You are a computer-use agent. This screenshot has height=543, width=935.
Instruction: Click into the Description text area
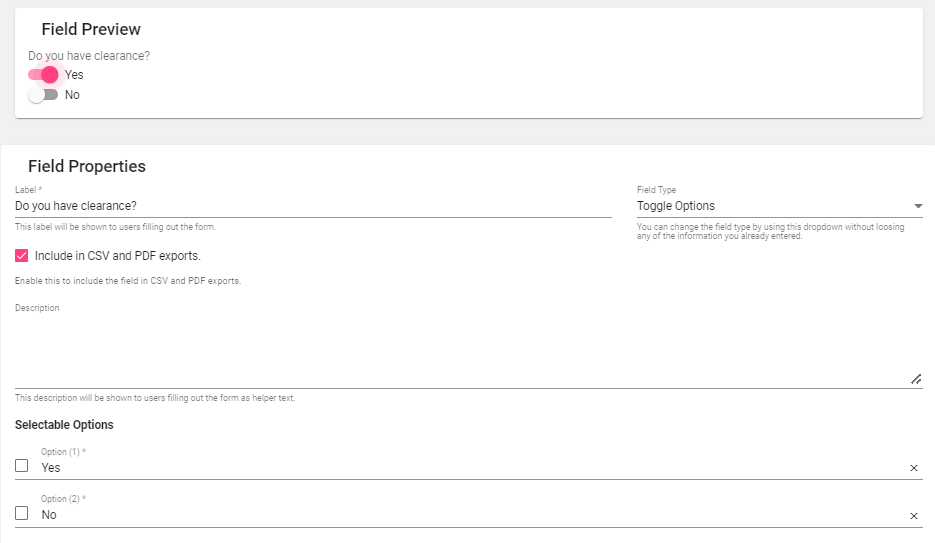pyautogui.click(x=468, y=350)
